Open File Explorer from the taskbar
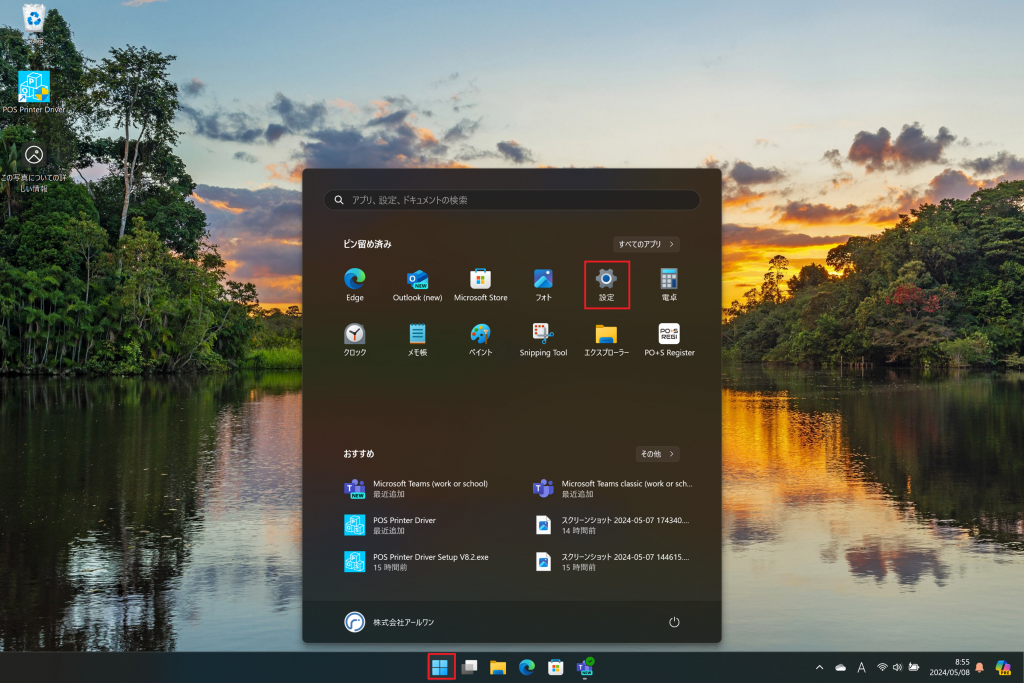 [x=498, y=667]
